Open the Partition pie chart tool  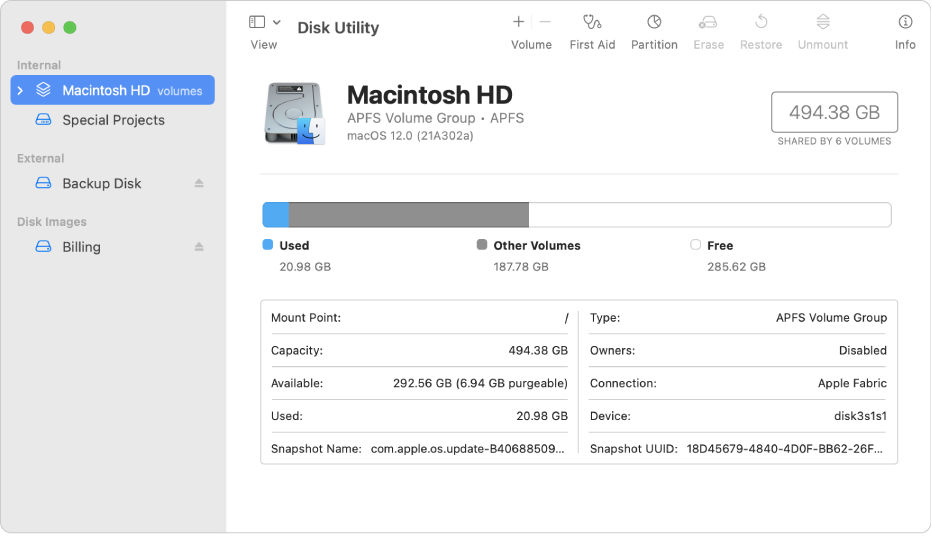654,22
